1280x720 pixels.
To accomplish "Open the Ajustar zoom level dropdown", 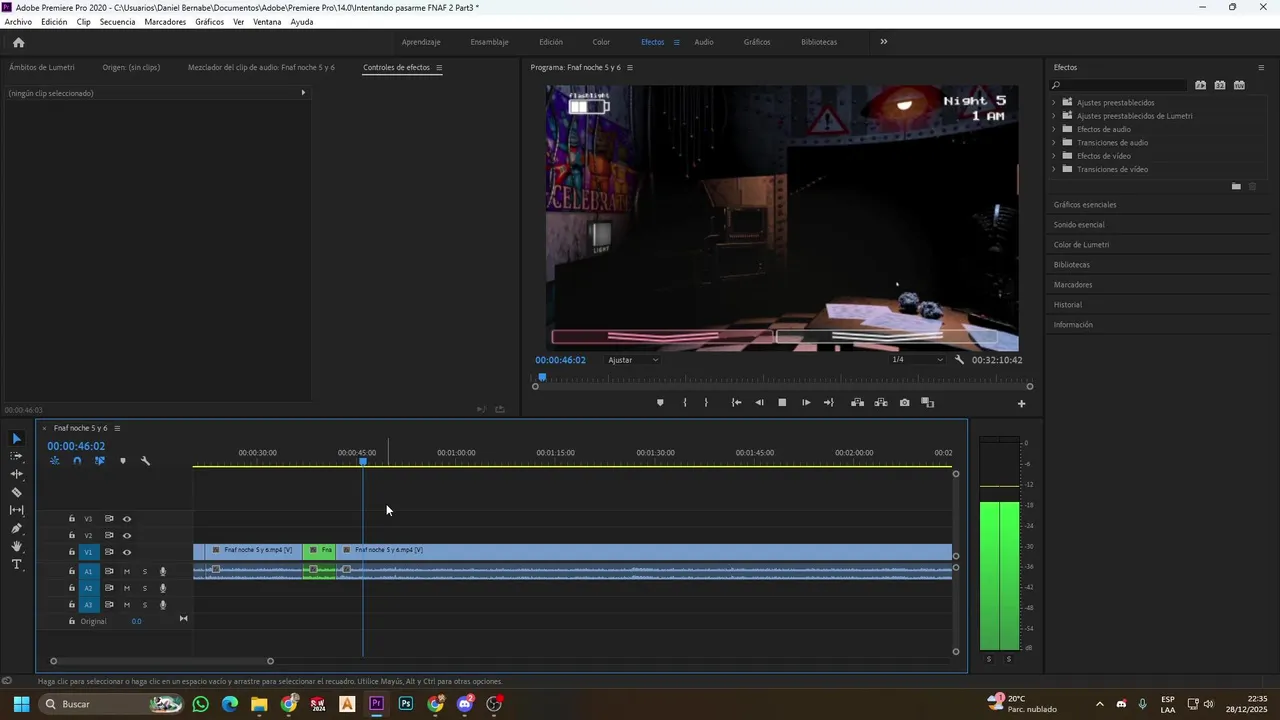I will coord(634,360).
